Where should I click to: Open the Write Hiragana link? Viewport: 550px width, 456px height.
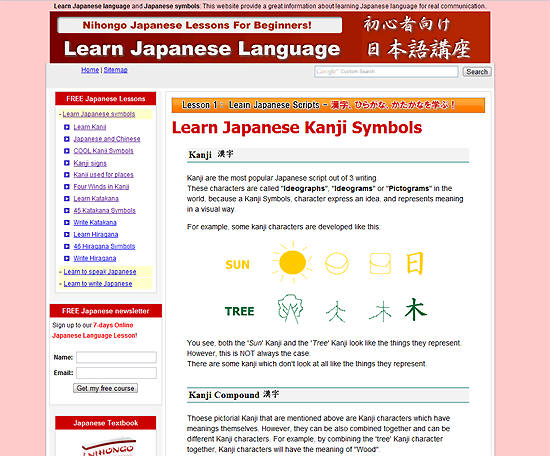click(95, 258)
